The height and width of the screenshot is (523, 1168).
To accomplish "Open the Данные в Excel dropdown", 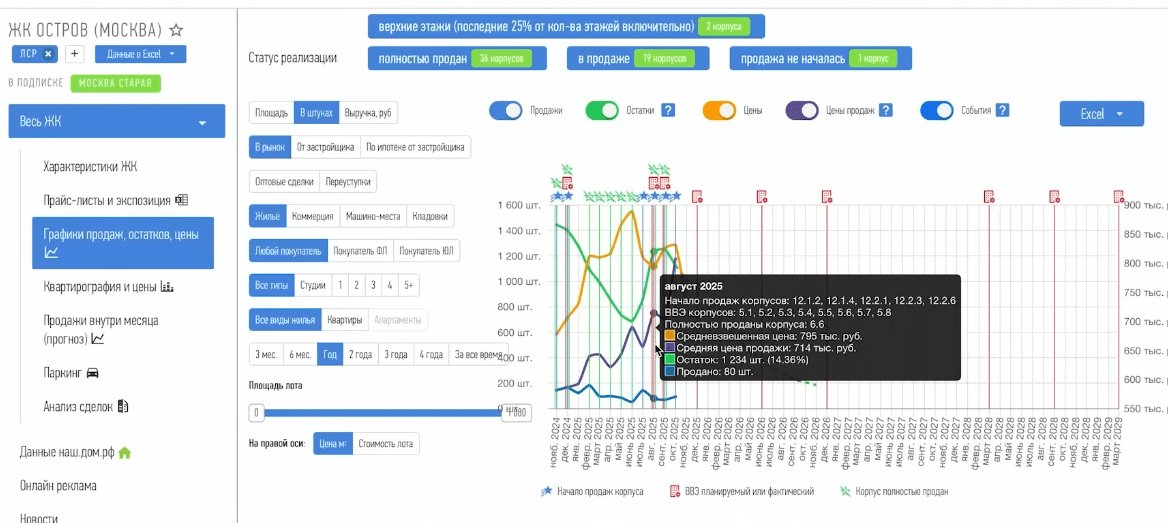I will tap(141, 54).
